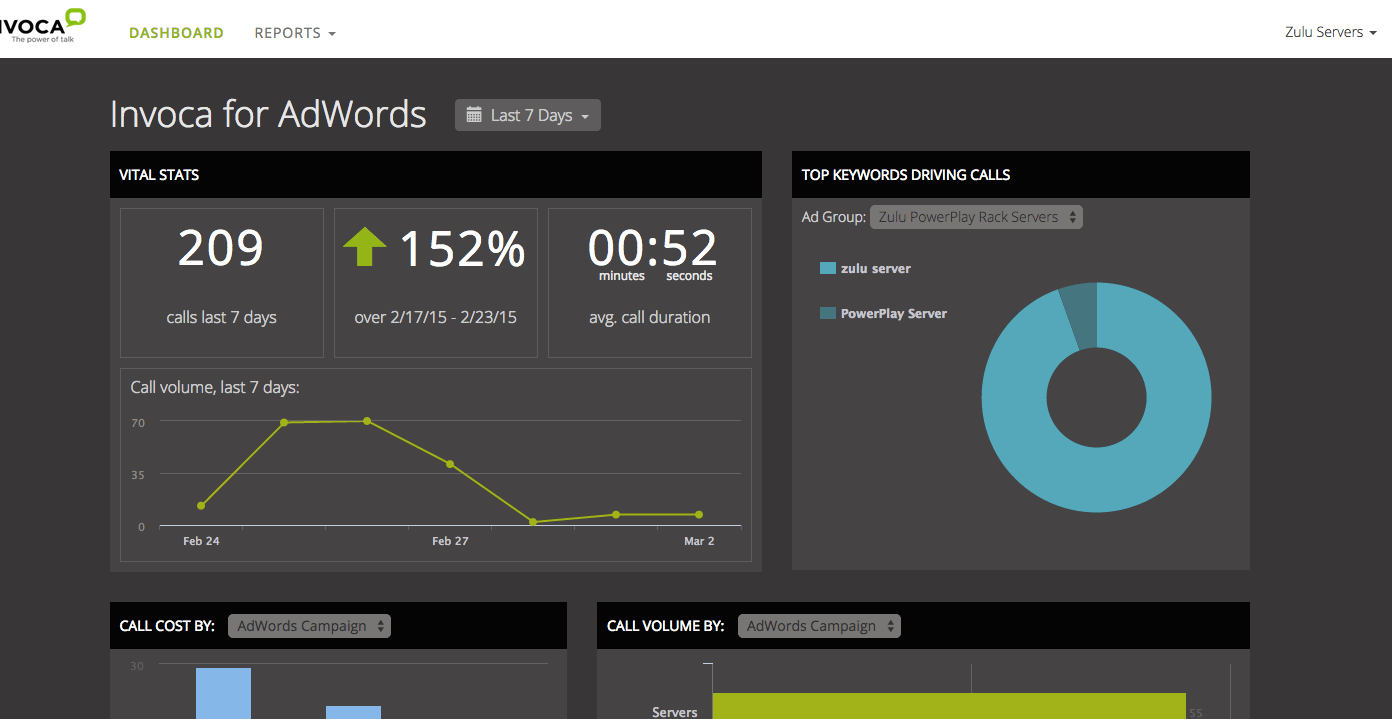Click the 209 calls stat value
The width and height of the screenshot is (1392, 719).
221,248
